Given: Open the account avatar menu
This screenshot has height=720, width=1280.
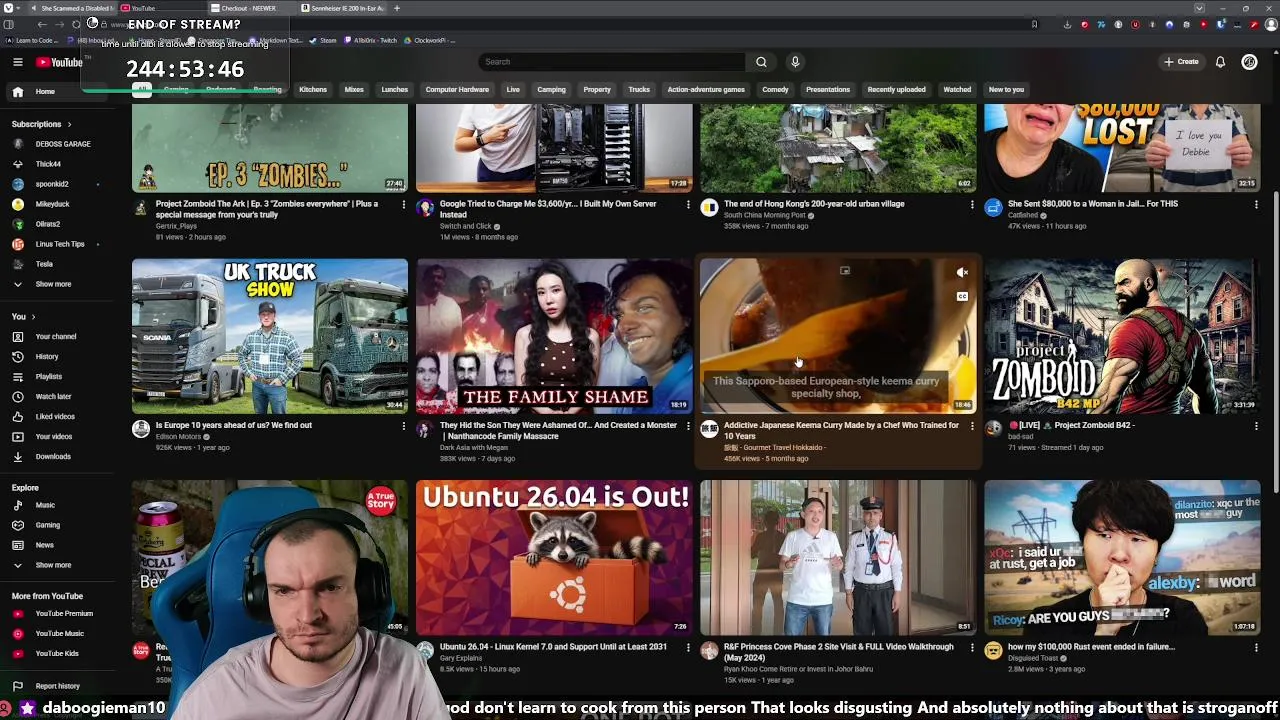Looking at the screenshot, I should coord(1249,62).
